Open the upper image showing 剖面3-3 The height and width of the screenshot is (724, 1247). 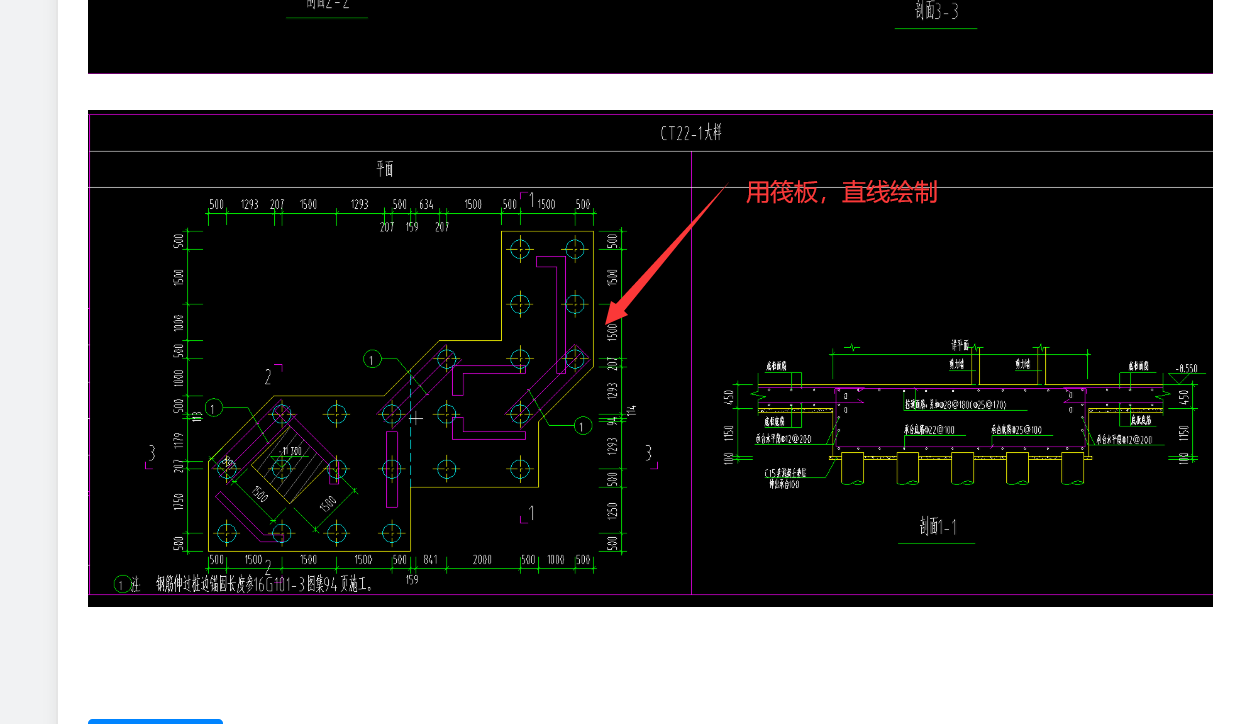pos(650,37)
